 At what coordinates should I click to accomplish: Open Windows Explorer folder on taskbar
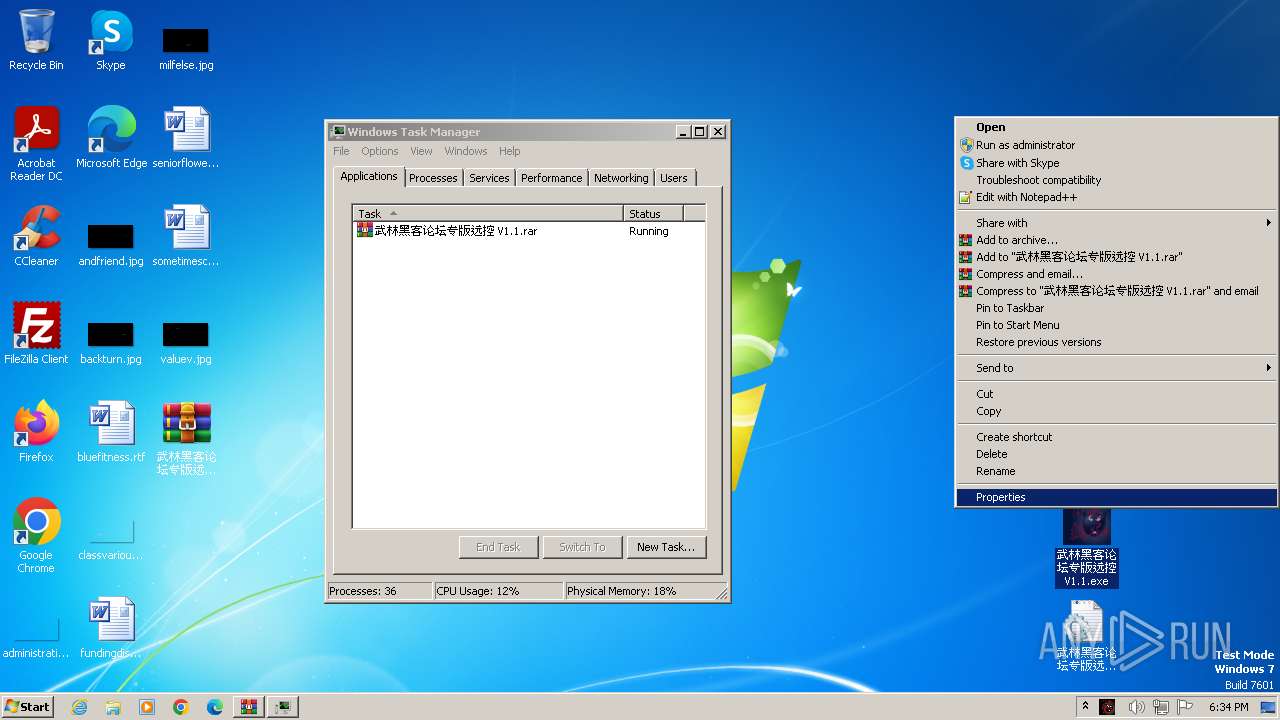113,707
